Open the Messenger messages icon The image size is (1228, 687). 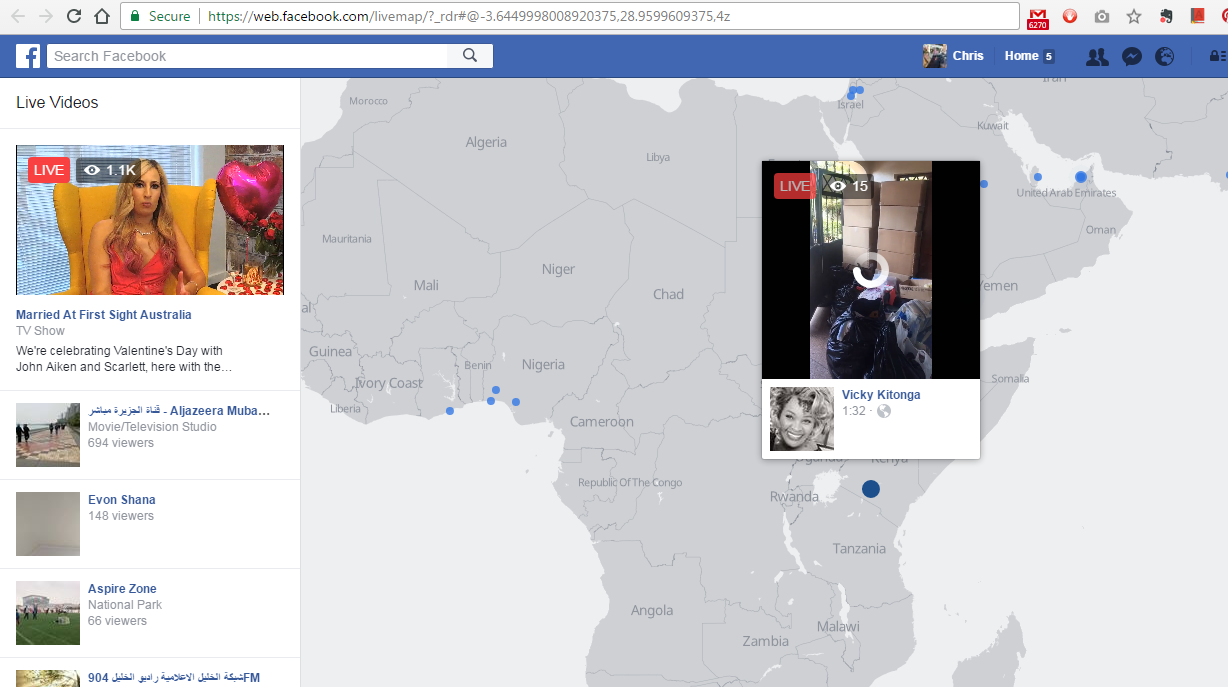[1132, 56]
